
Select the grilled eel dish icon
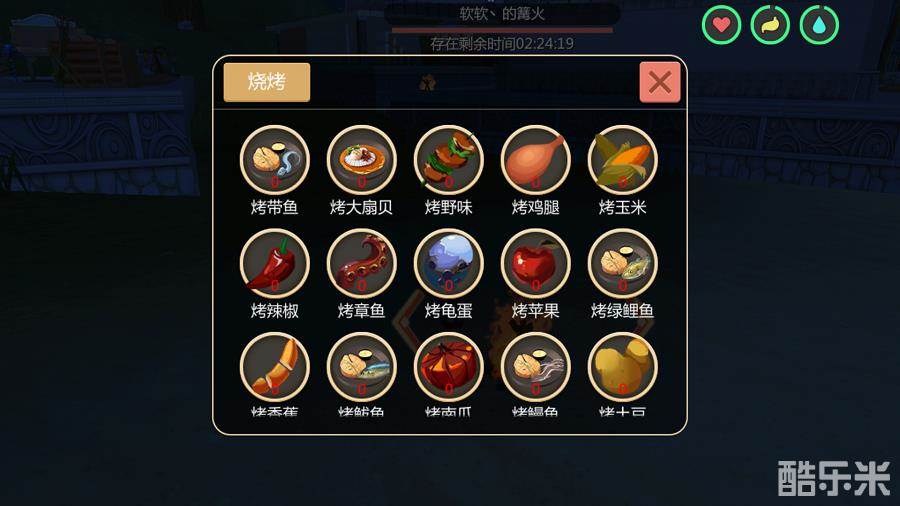tap(536, 367)
